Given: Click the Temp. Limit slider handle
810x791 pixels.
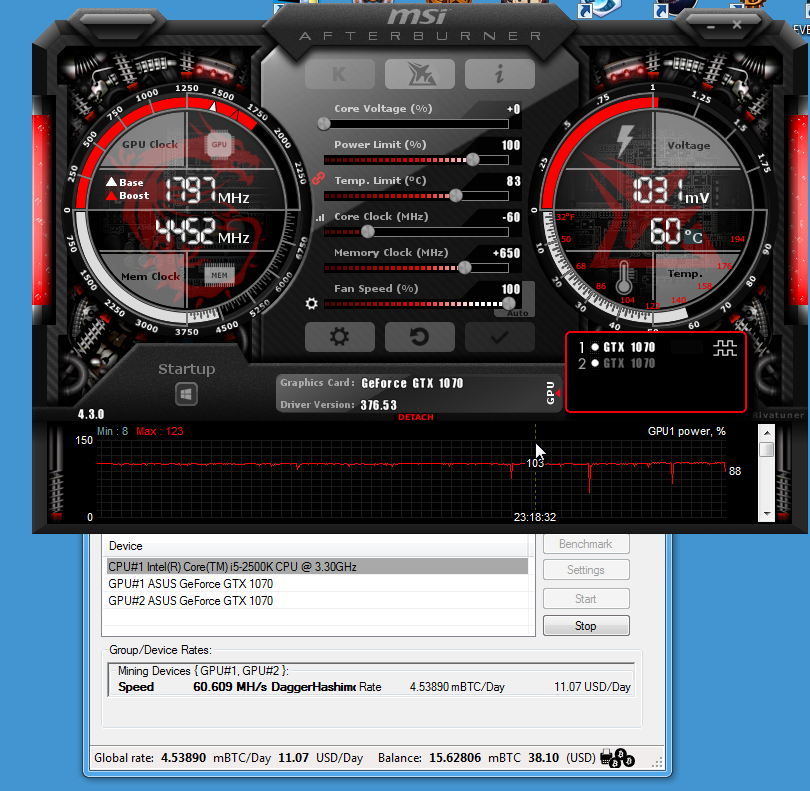Looking at the screenshot, I should click(456, 195).
